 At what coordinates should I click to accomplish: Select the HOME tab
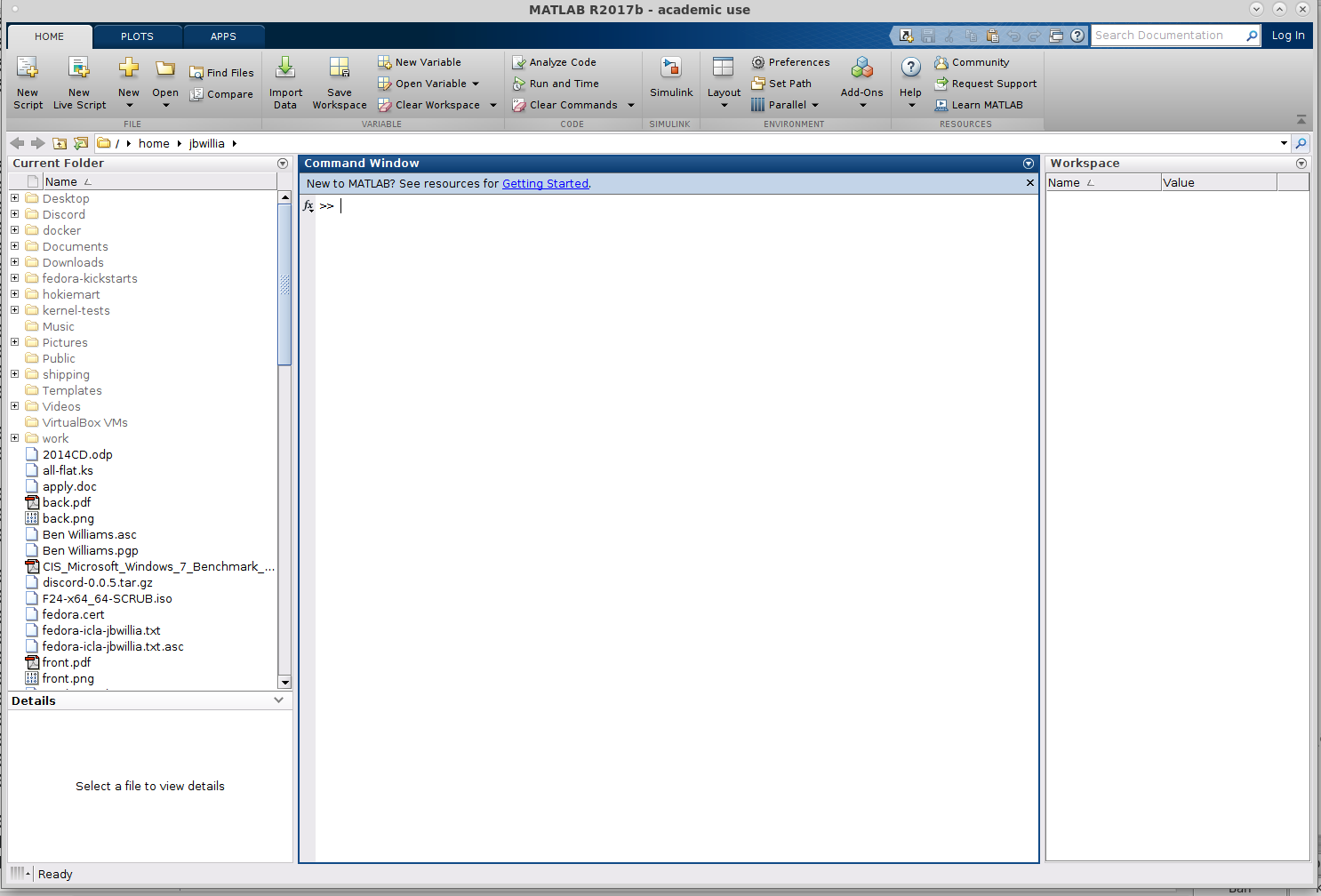50,36
